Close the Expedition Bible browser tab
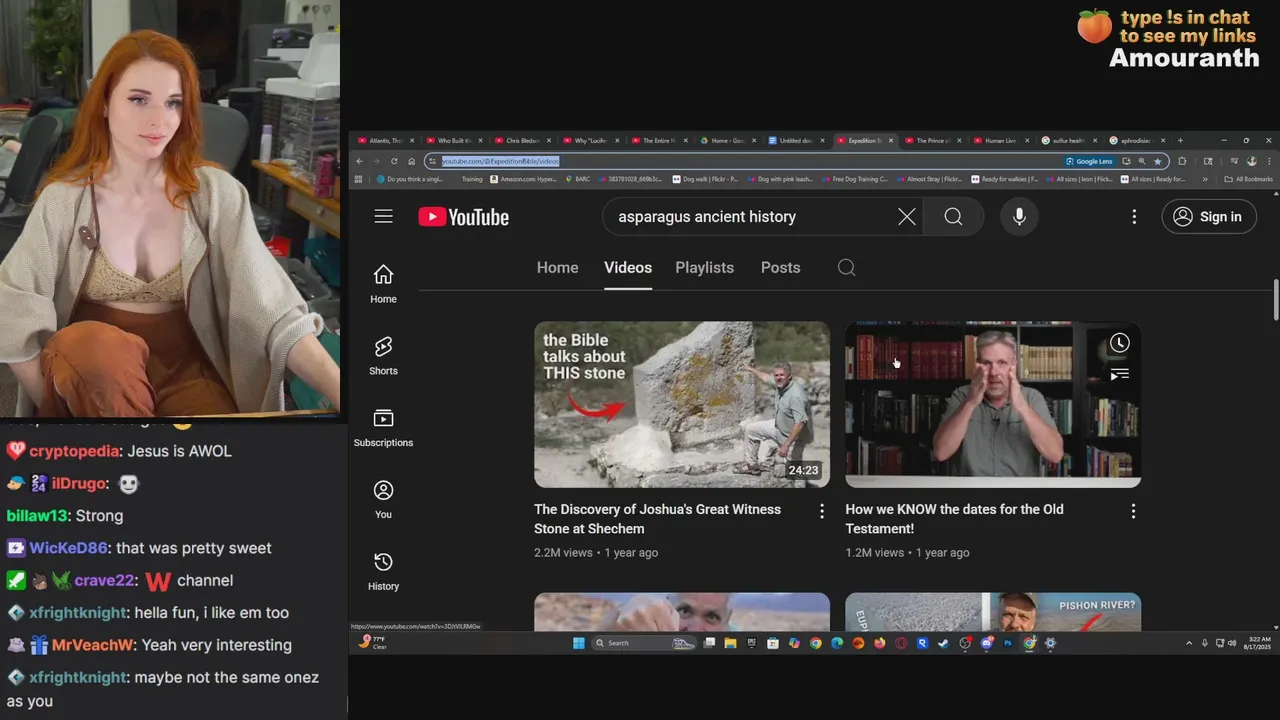The image size is (1280, 720). point(890,141)
